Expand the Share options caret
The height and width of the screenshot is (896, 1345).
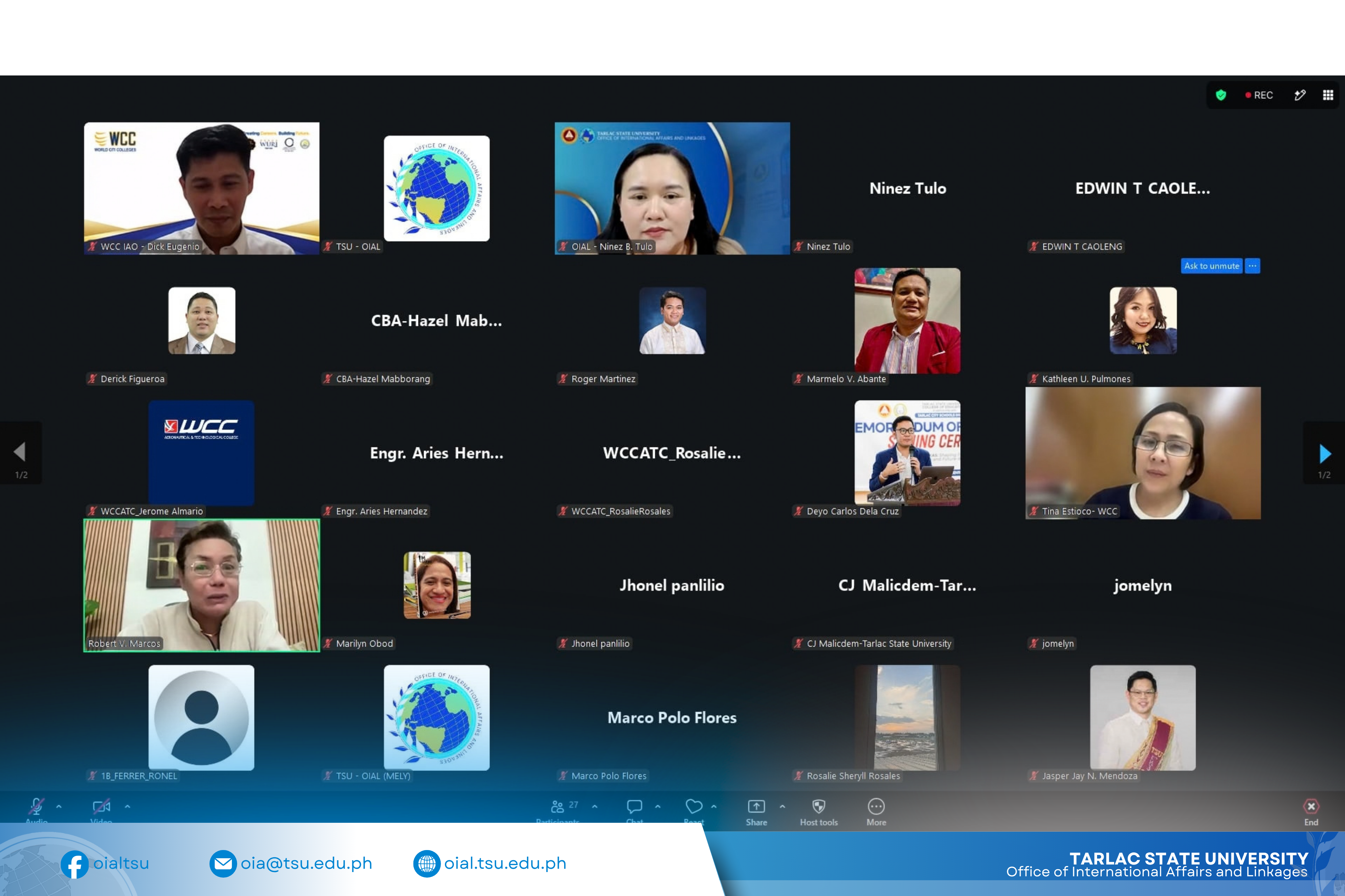point(783,806)
